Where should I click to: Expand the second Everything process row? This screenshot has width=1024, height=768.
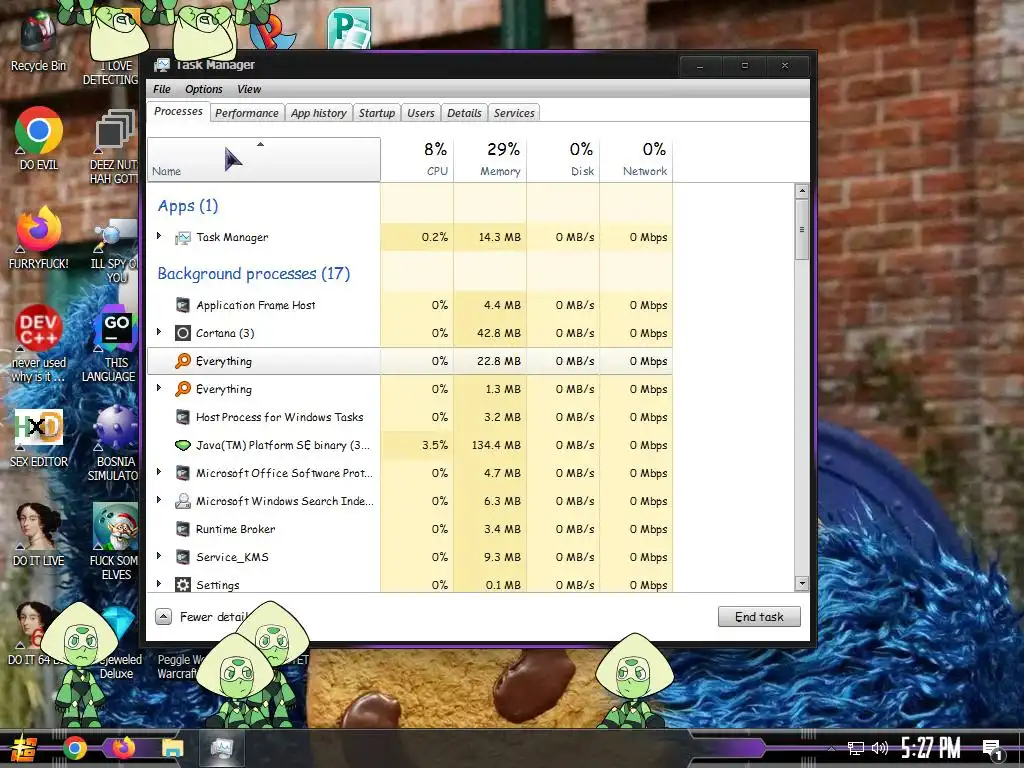click(159, 388)
